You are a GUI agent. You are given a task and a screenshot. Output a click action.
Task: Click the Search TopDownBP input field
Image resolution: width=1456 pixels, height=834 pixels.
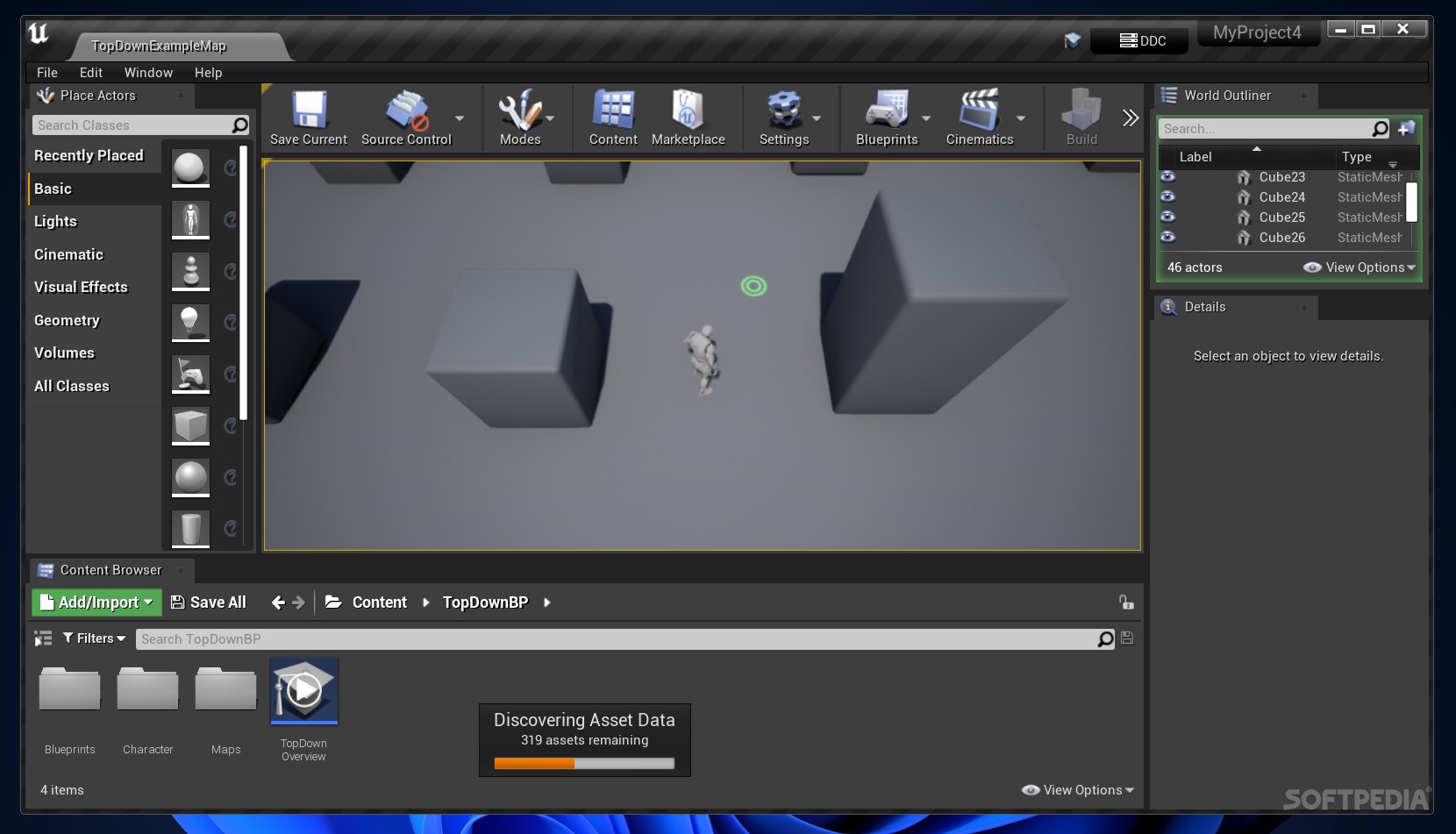point(616,639)
